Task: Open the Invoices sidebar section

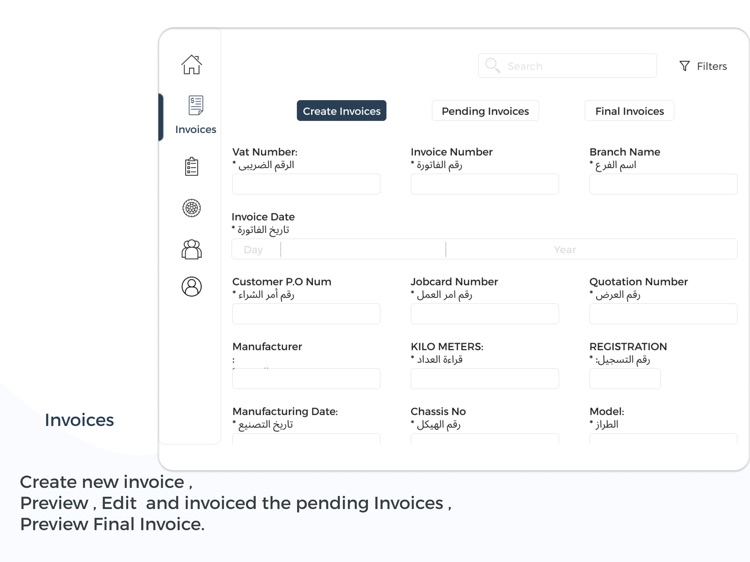Action: click(195, 115)
